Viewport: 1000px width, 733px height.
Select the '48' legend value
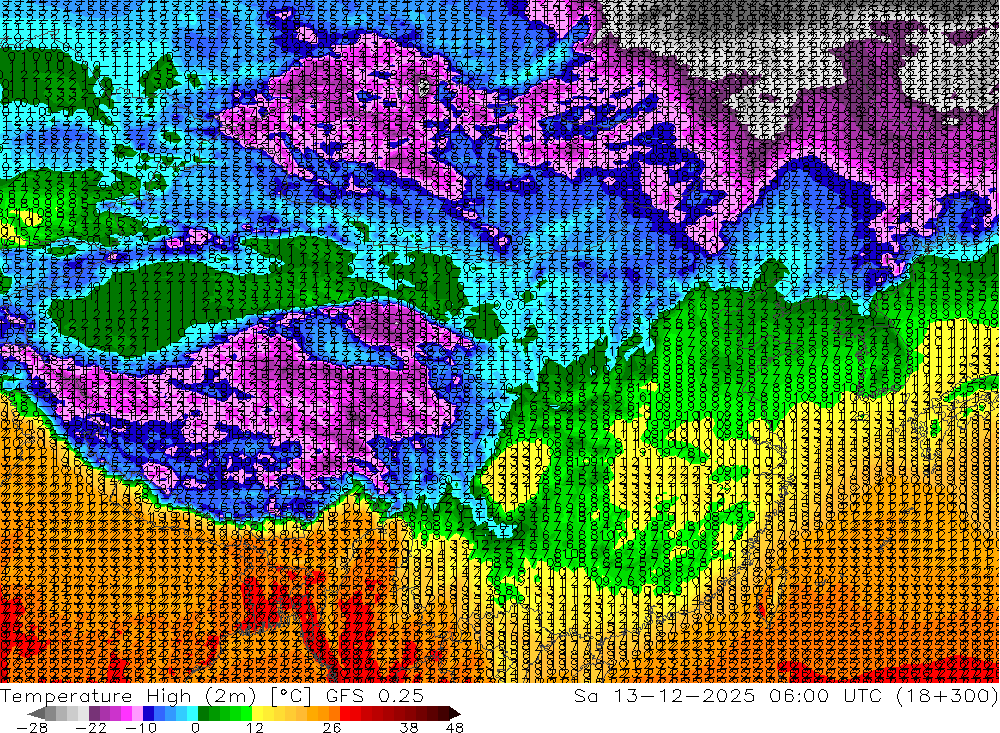[x=454, y=727]
